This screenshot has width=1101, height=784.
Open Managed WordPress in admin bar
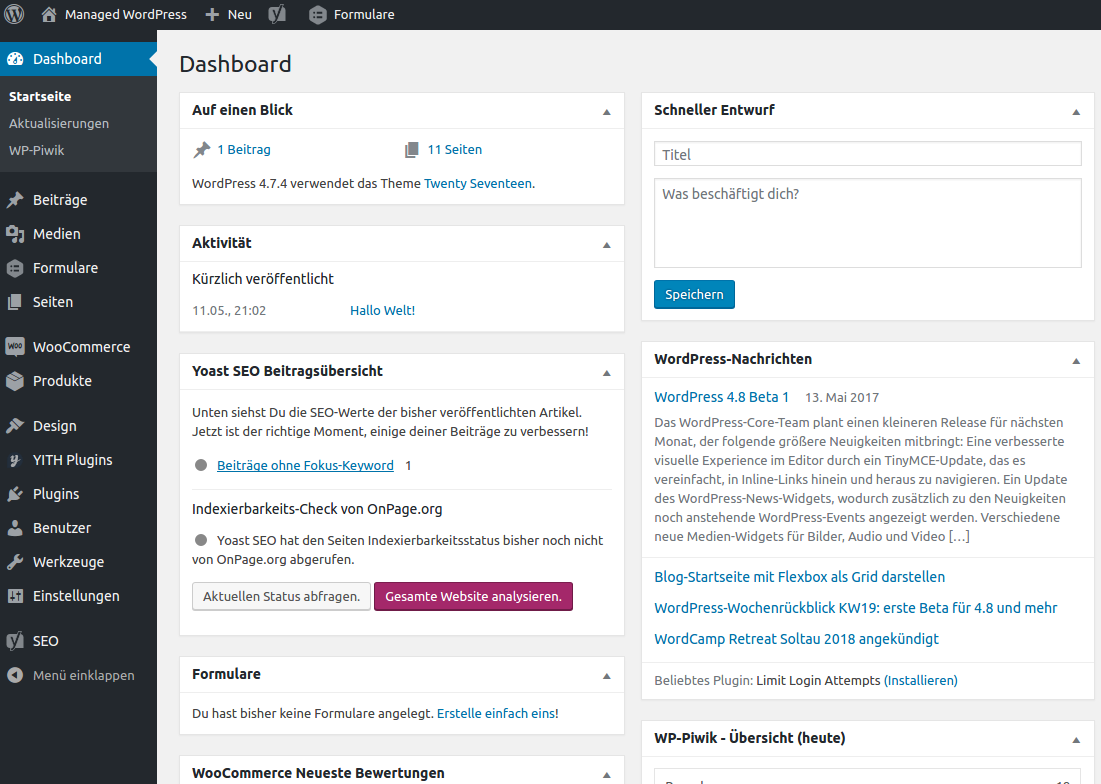[126, 14]
